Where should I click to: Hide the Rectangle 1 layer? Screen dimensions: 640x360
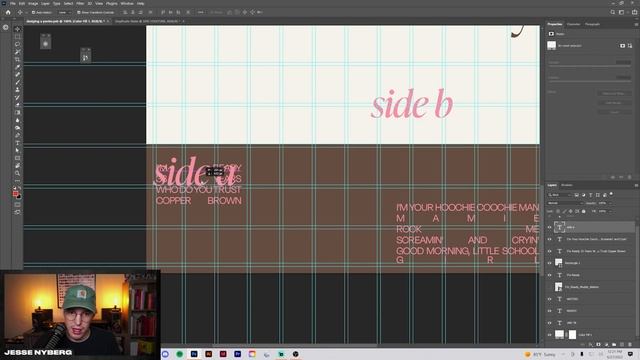pyautogui.click(x=549, y=263)
